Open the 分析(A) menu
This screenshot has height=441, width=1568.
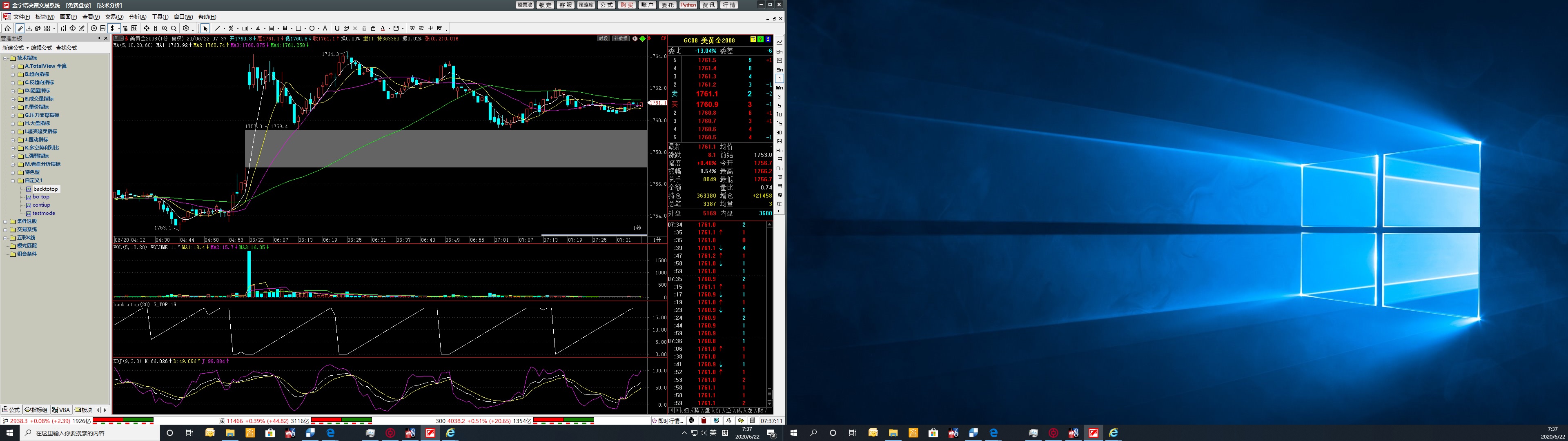pos(138,17)
